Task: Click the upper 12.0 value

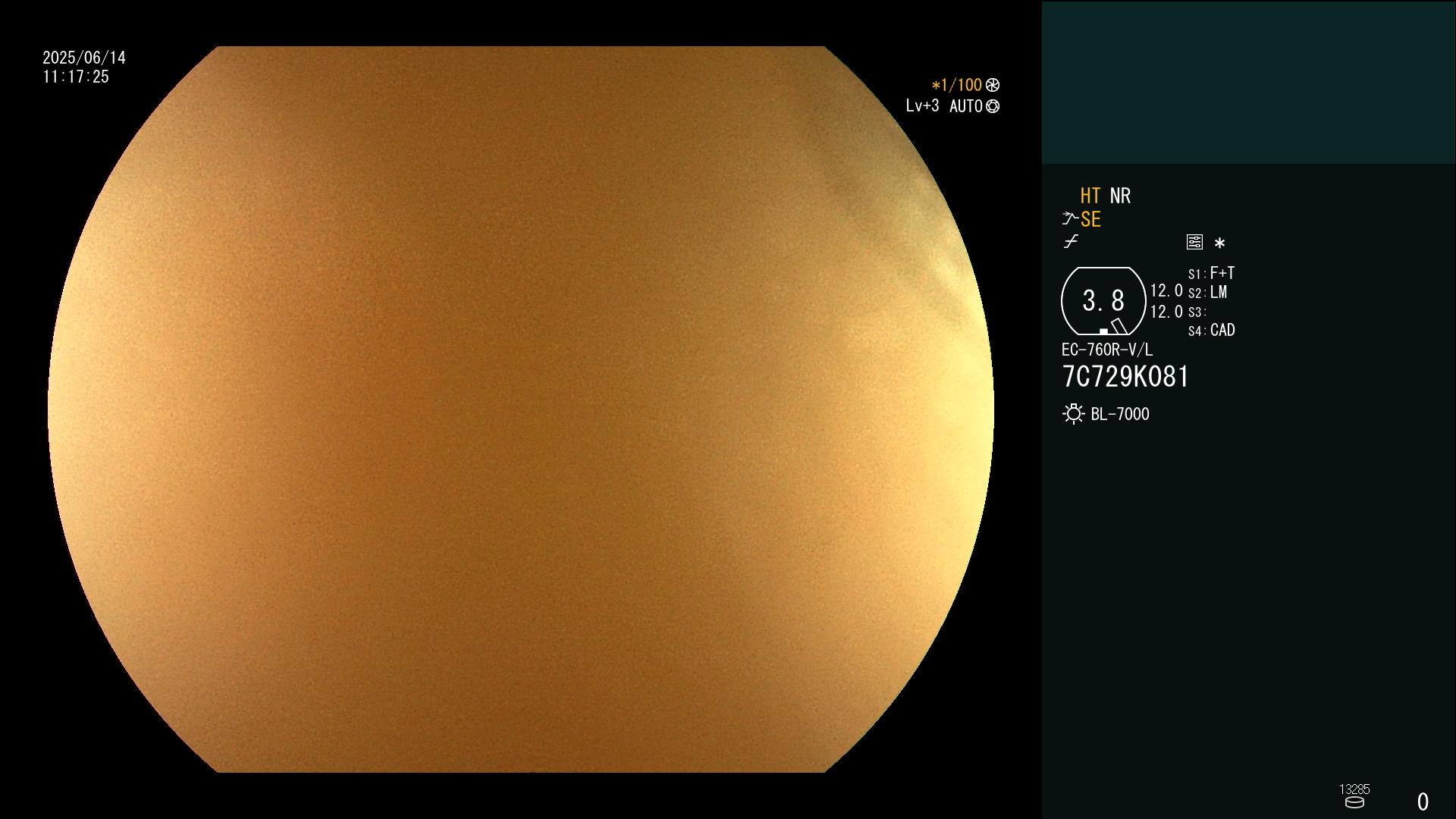Action: [1166, 291]
